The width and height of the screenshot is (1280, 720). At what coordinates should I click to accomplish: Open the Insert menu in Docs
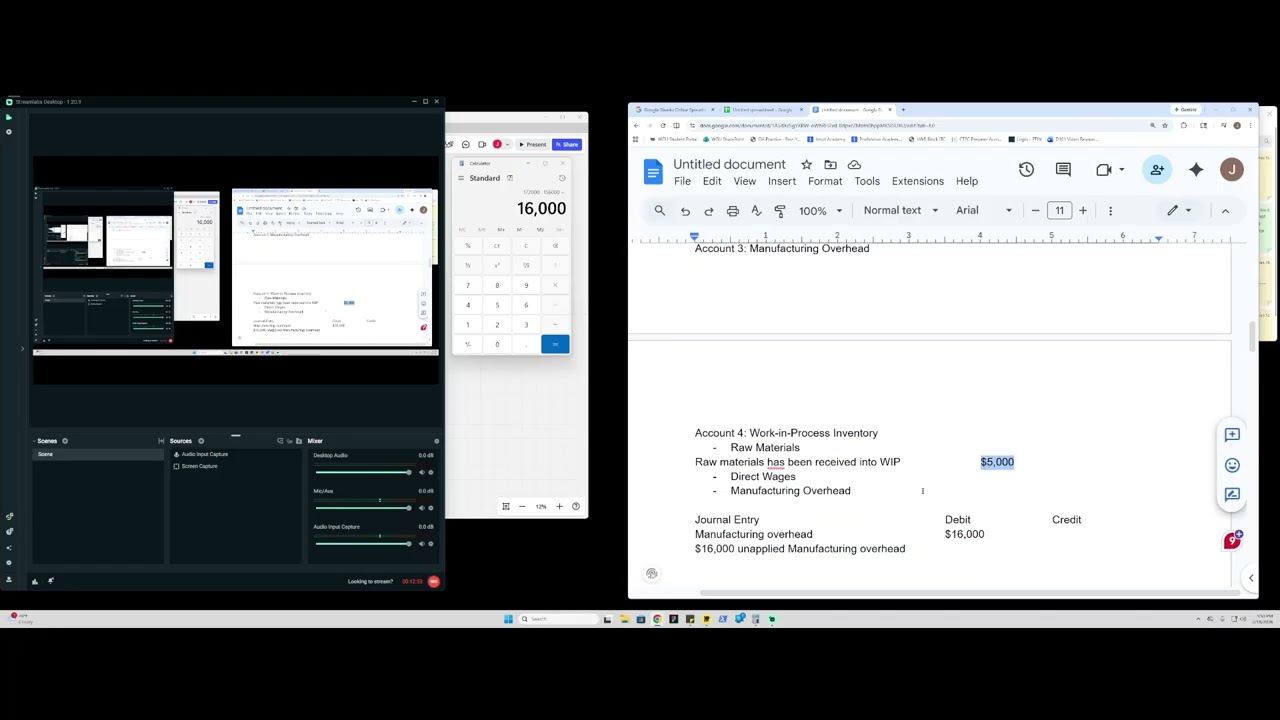[782, 181]
